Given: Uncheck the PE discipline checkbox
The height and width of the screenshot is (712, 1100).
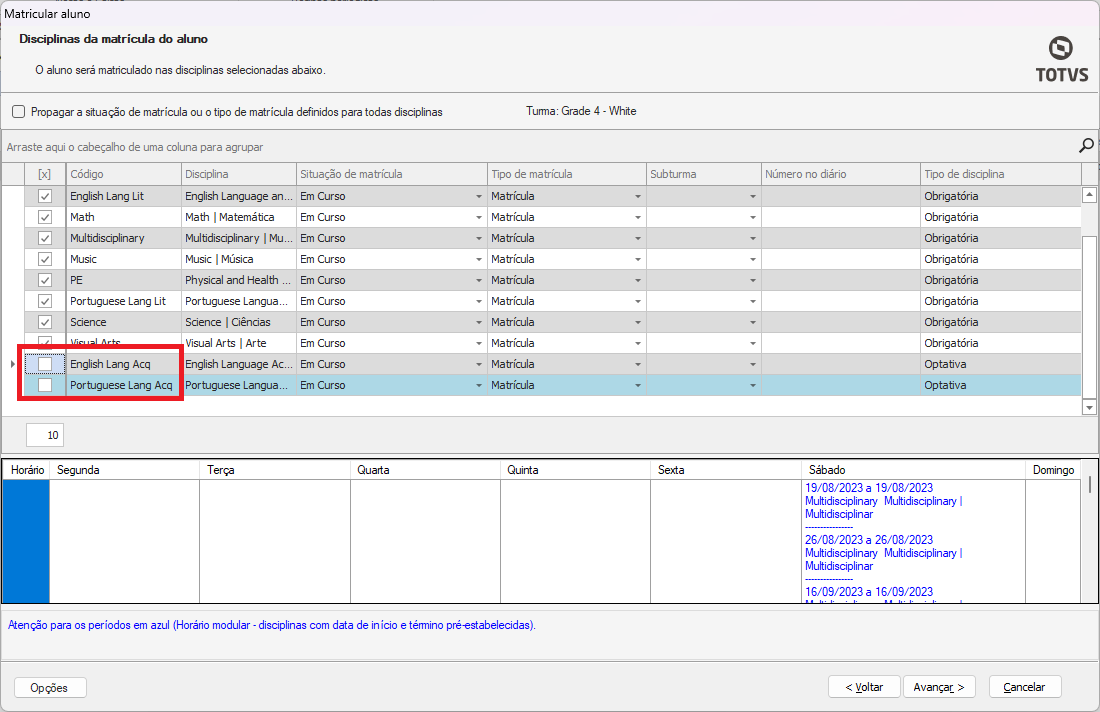Looking at the screenshot, I should coord(45,281).
